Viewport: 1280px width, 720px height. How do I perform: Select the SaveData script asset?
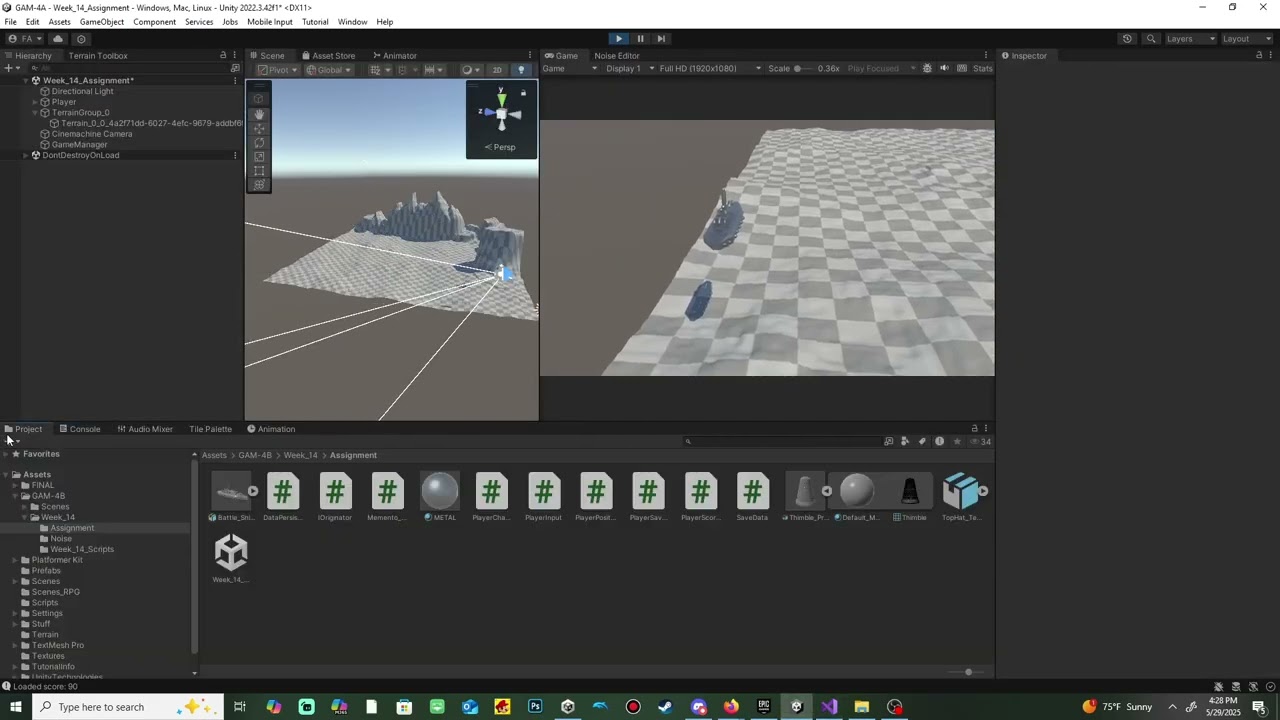(753, 497)
